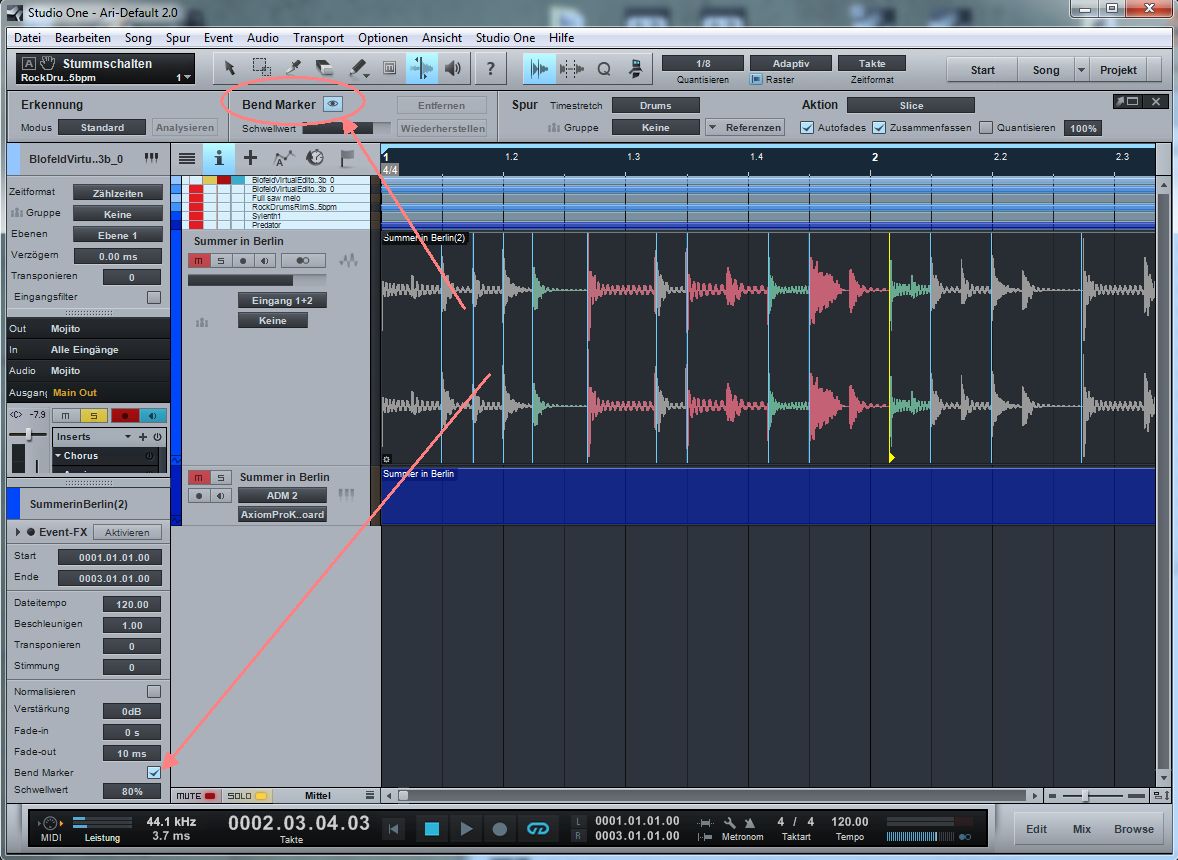The height and width of the screenshot is (860, 1178).
Task: Enable the Eingangsfilter checkbox
Action: coord(154,297)
